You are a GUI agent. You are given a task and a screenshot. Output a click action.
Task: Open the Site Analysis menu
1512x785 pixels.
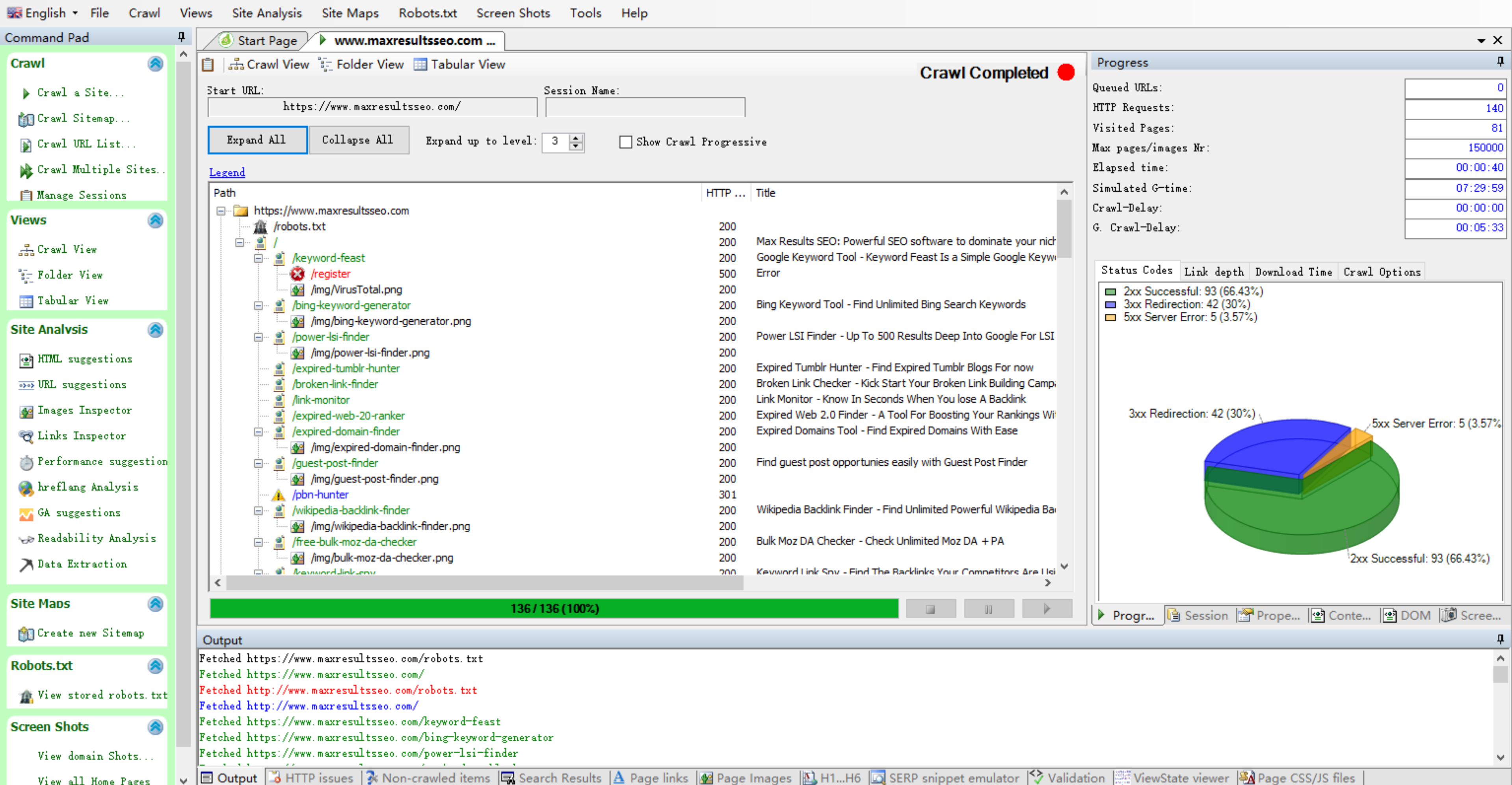coord(266,13)
